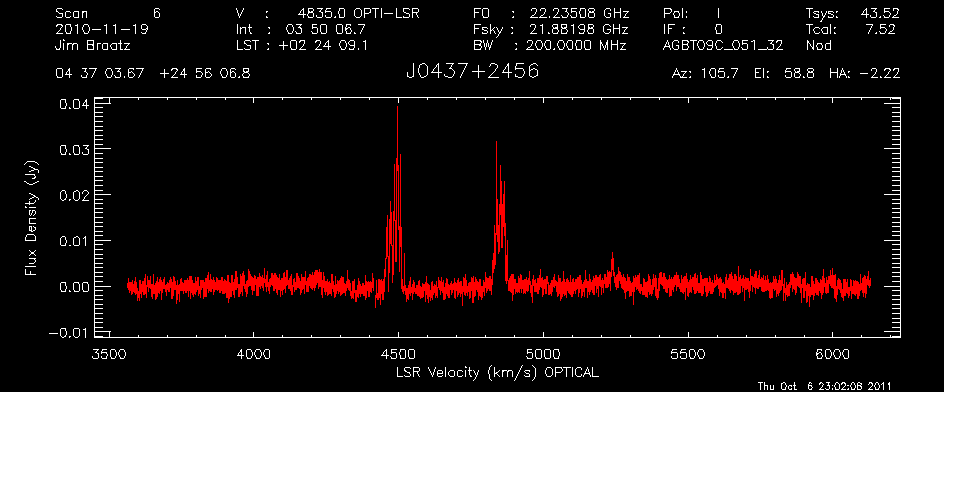Screen dimensions: 962x490
Task: Click the source title J0437+2456
Action: click(x=472, y=72)
